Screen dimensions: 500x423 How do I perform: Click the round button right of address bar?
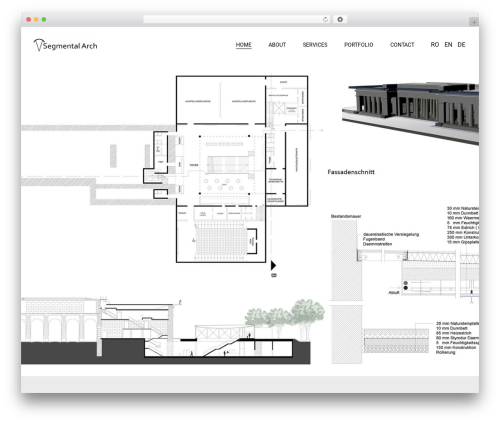coord(340,19)
